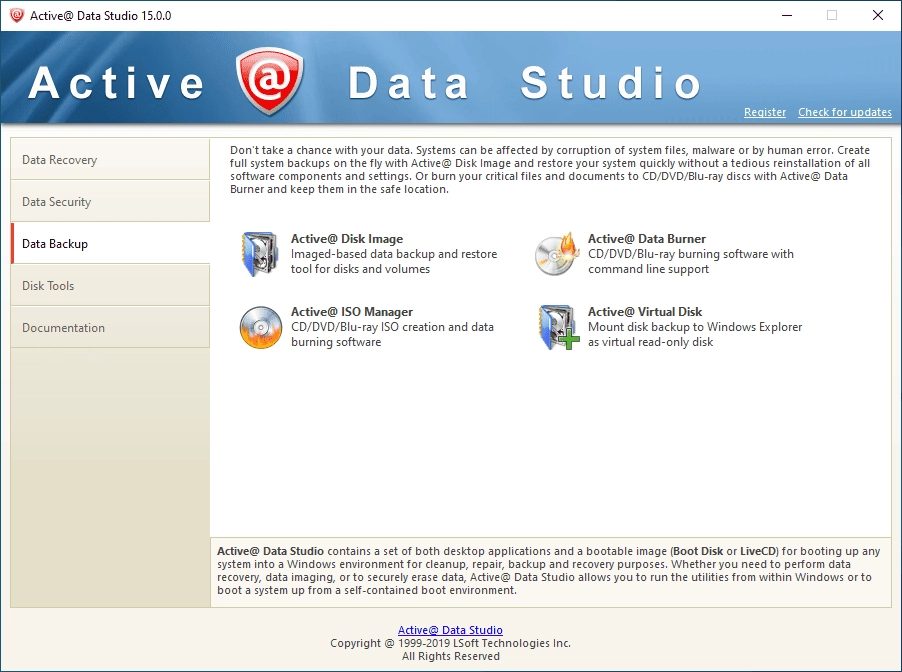
Task: Click the app icon in the title bar
Action: pos(17,16)
